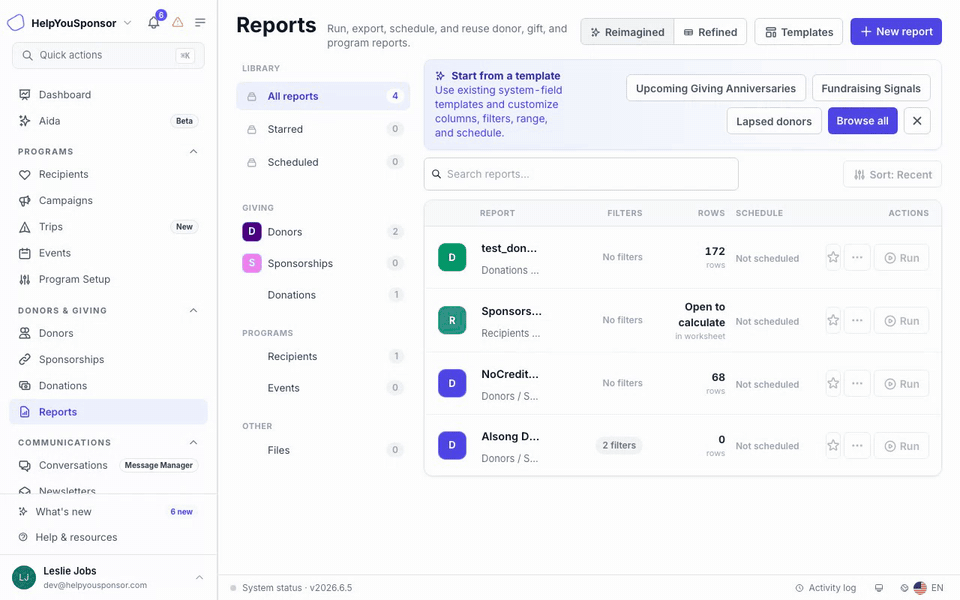Choose Fundraising Signals template

pyautogui.click(x=871, y=88)
